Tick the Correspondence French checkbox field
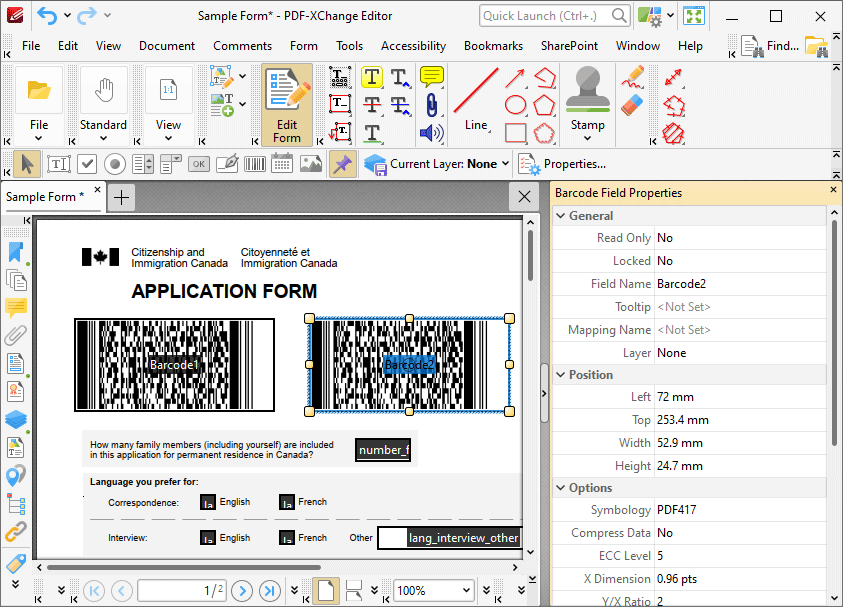Screen dimensions: 843x607 tap(287, 502)
